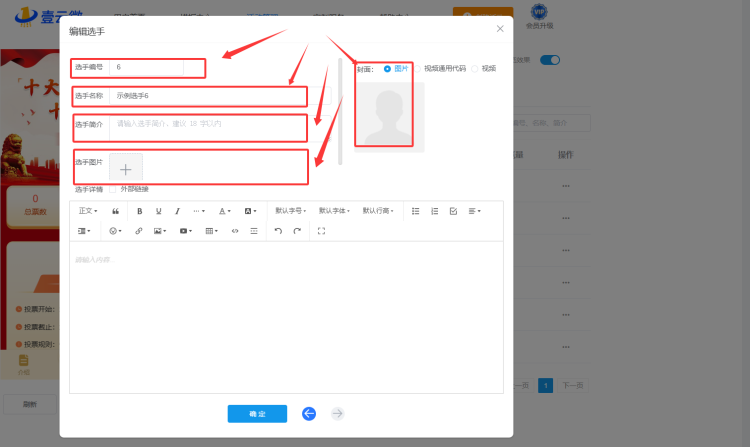Go to previous contestant with blue arrow

click(309, 413)
